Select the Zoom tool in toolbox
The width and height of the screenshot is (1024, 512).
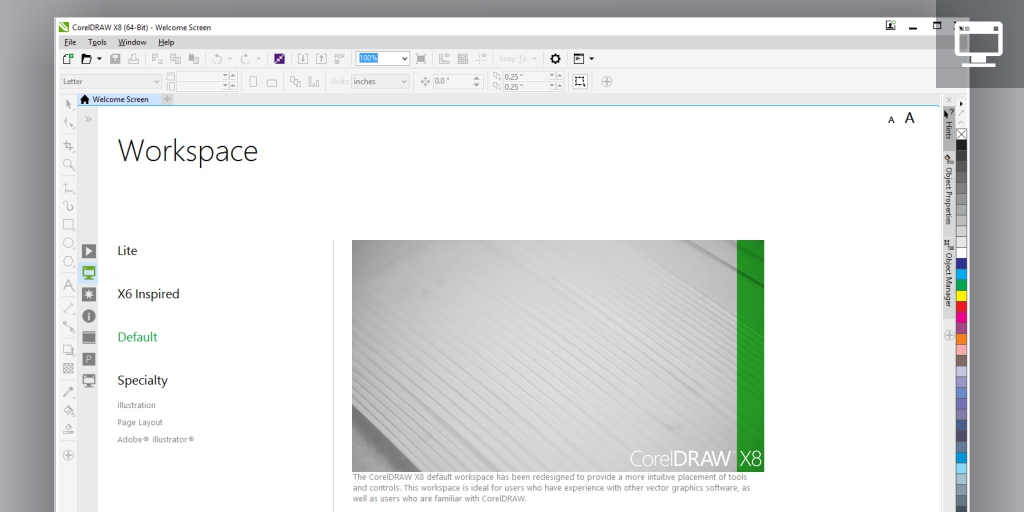pos(68,164)
